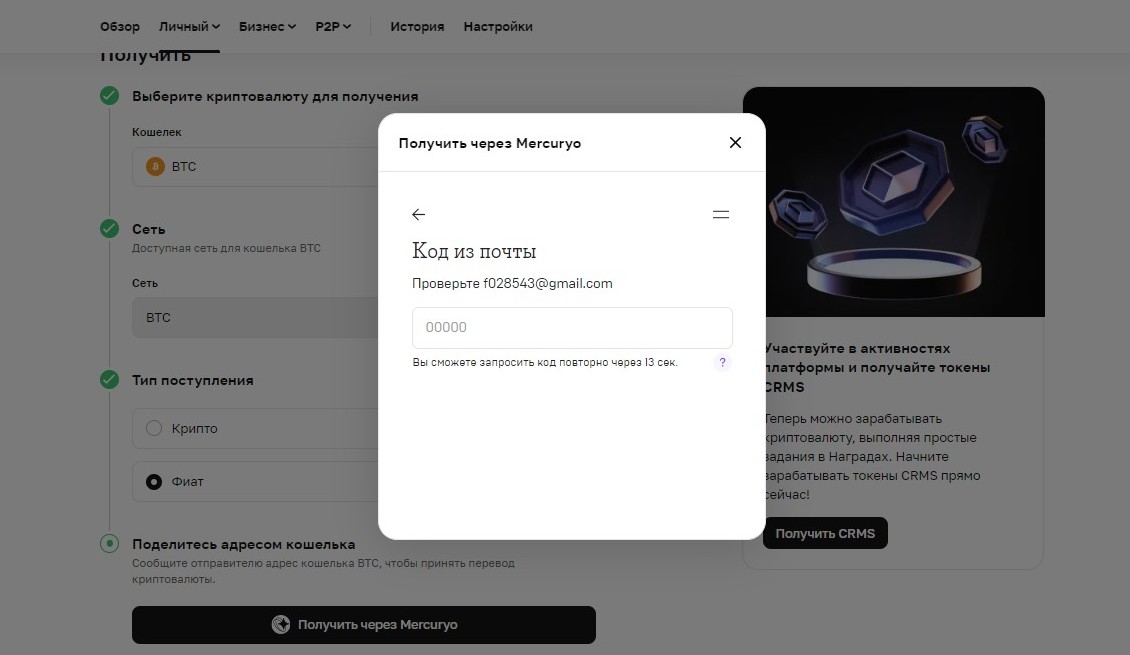
Task: Click the Получить CRMS button
Action: click(x=825, y=533)
